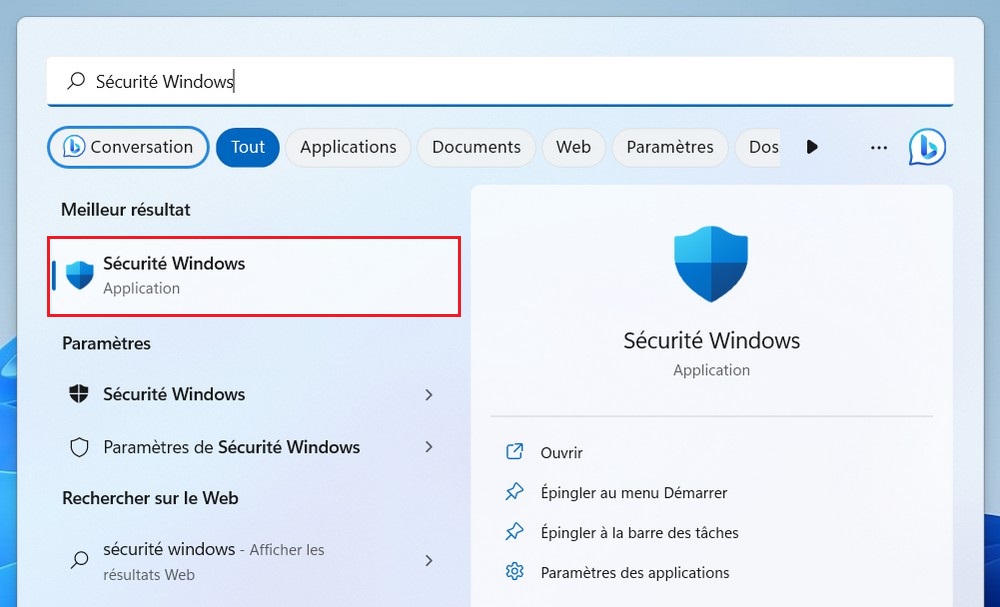This screenshot has height=607, width=1000.
Task: Click the magnifying glass in the search bar
Action: [75, 82]
